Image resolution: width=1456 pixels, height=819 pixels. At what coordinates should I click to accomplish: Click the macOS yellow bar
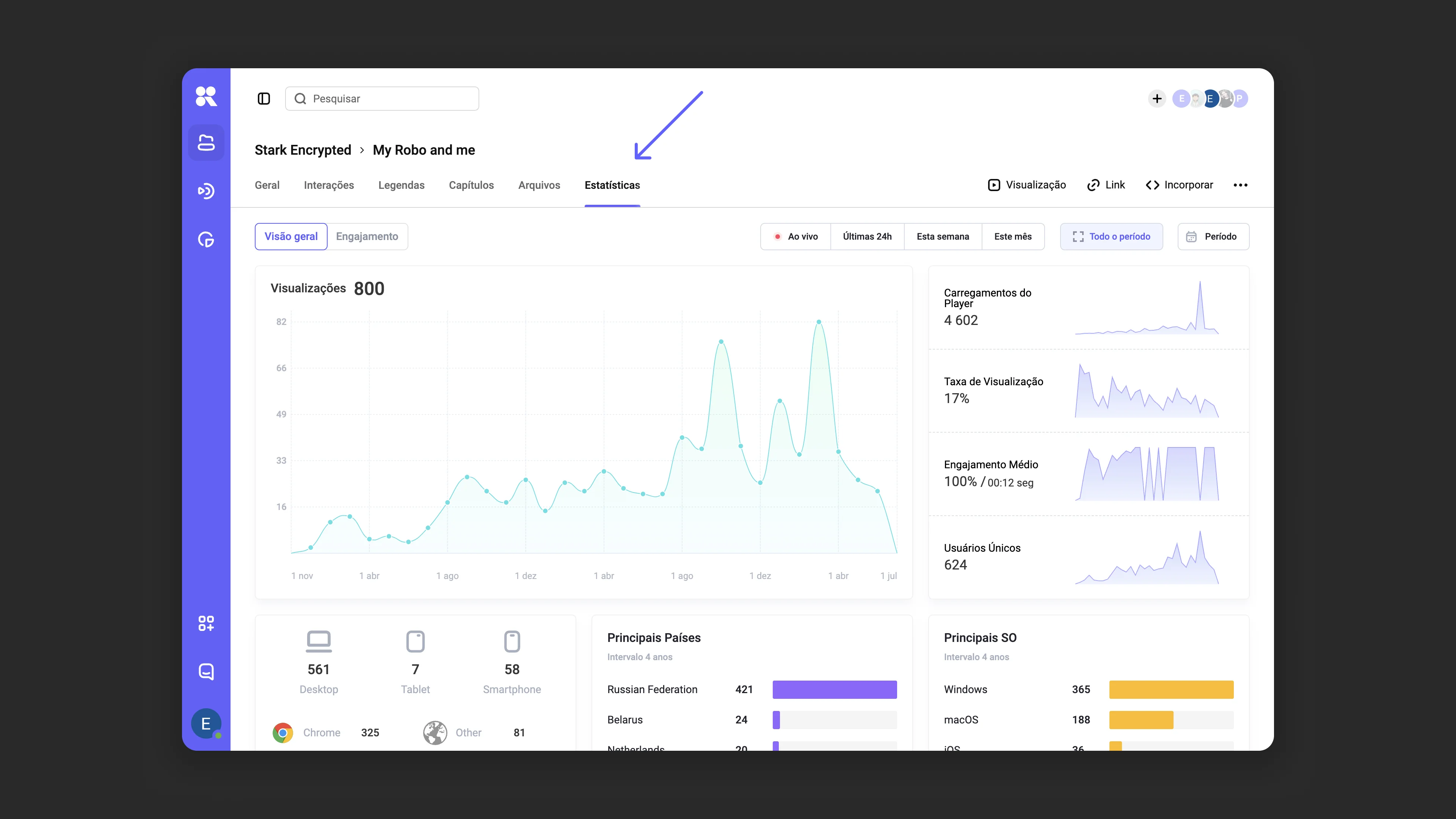(1141, 720)
